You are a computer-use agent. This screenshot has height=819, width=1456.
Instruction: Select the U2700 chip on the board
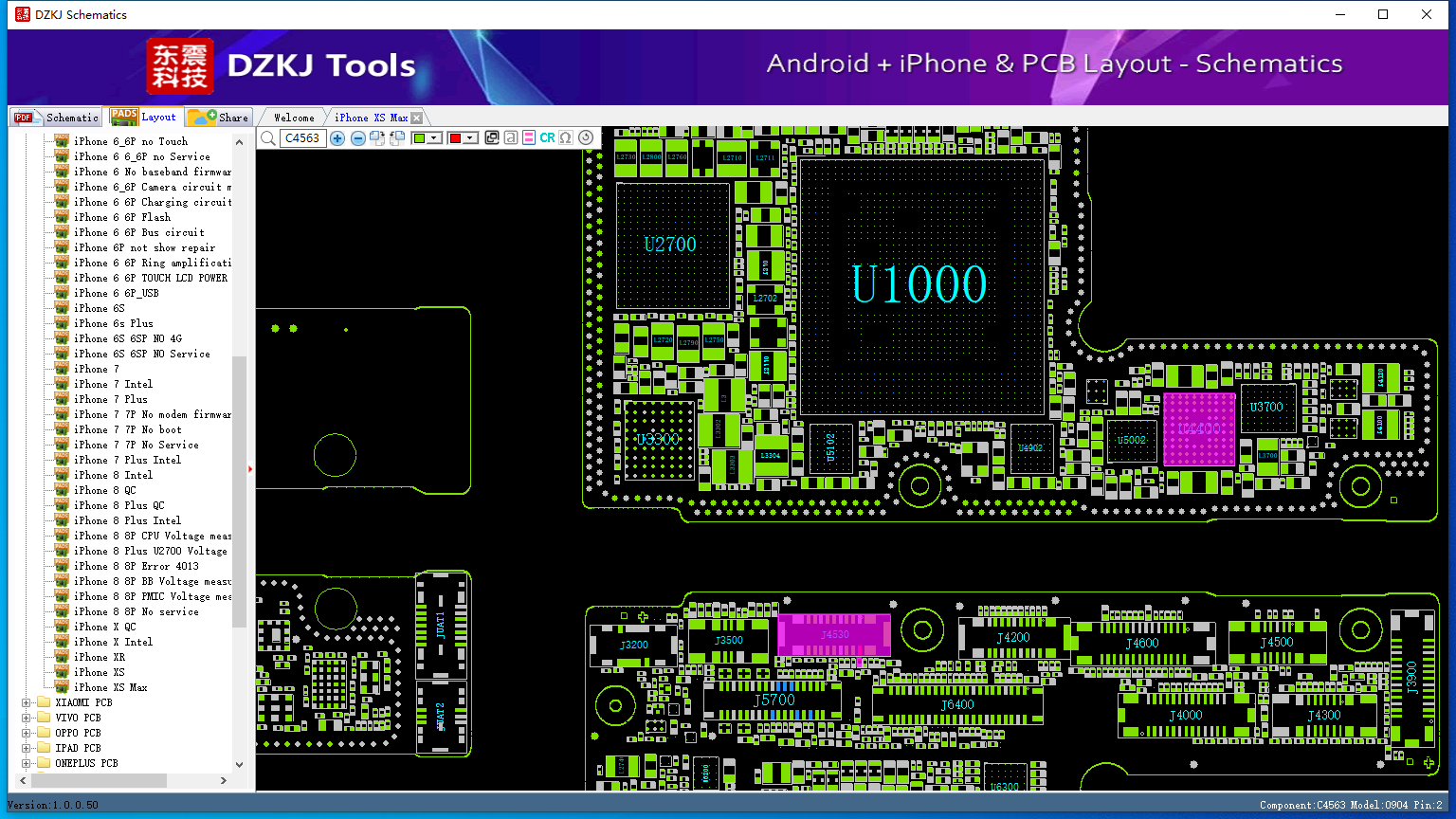pos(671,245)
